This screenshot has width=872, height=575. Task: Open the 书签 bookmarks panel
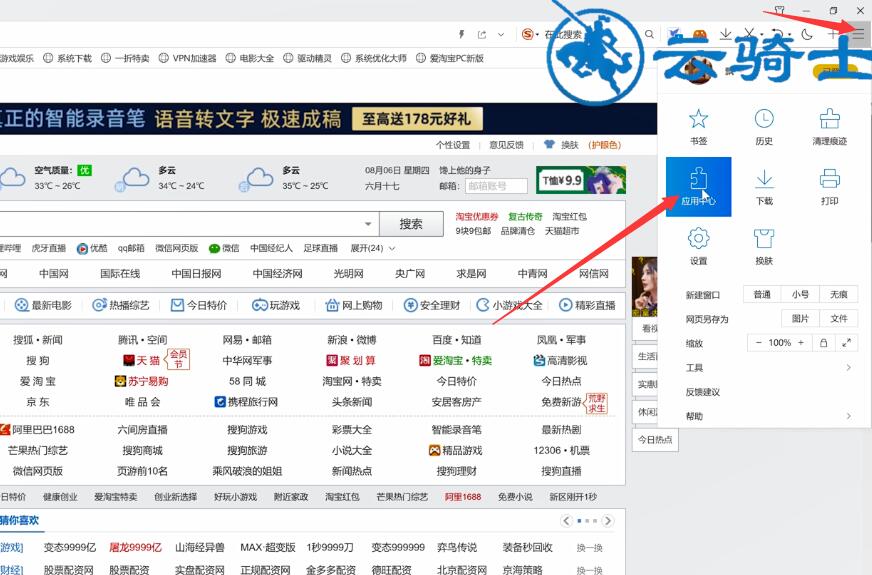click(x=698, y=127)
